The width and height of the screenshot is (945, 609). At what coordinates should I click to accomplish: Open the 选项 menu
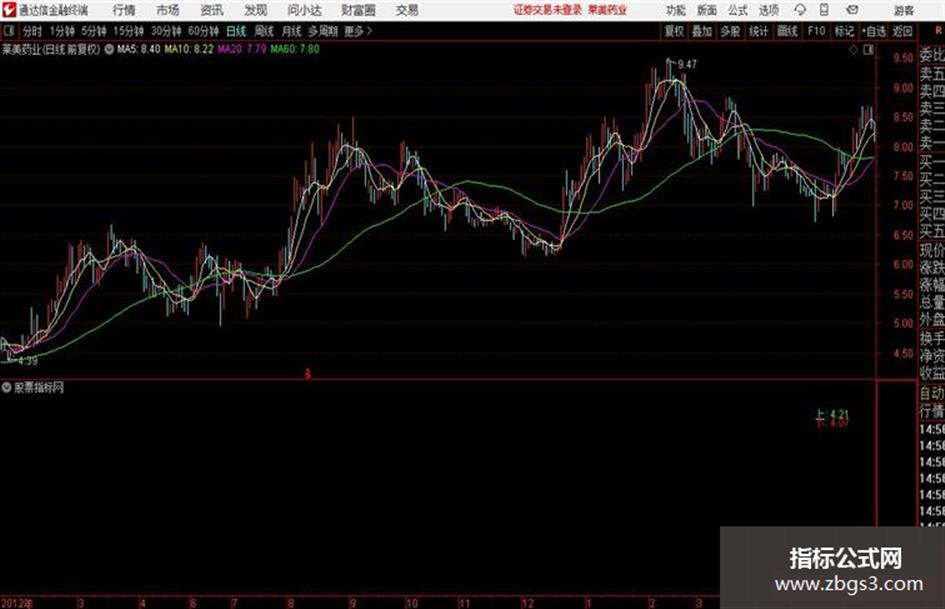click(769, 10)
